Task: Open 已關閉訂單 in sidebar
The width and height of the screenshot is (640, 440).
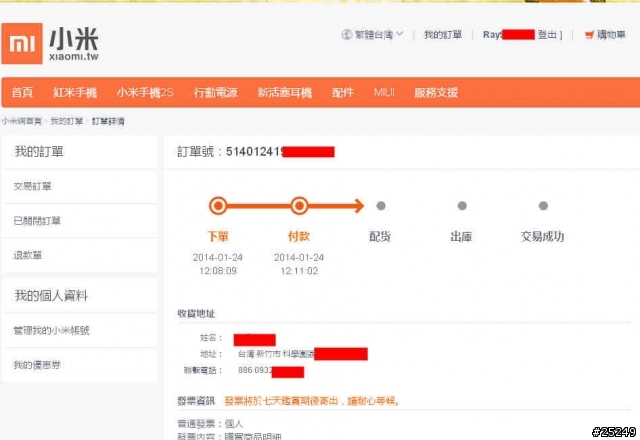Action: pos(37,221)
